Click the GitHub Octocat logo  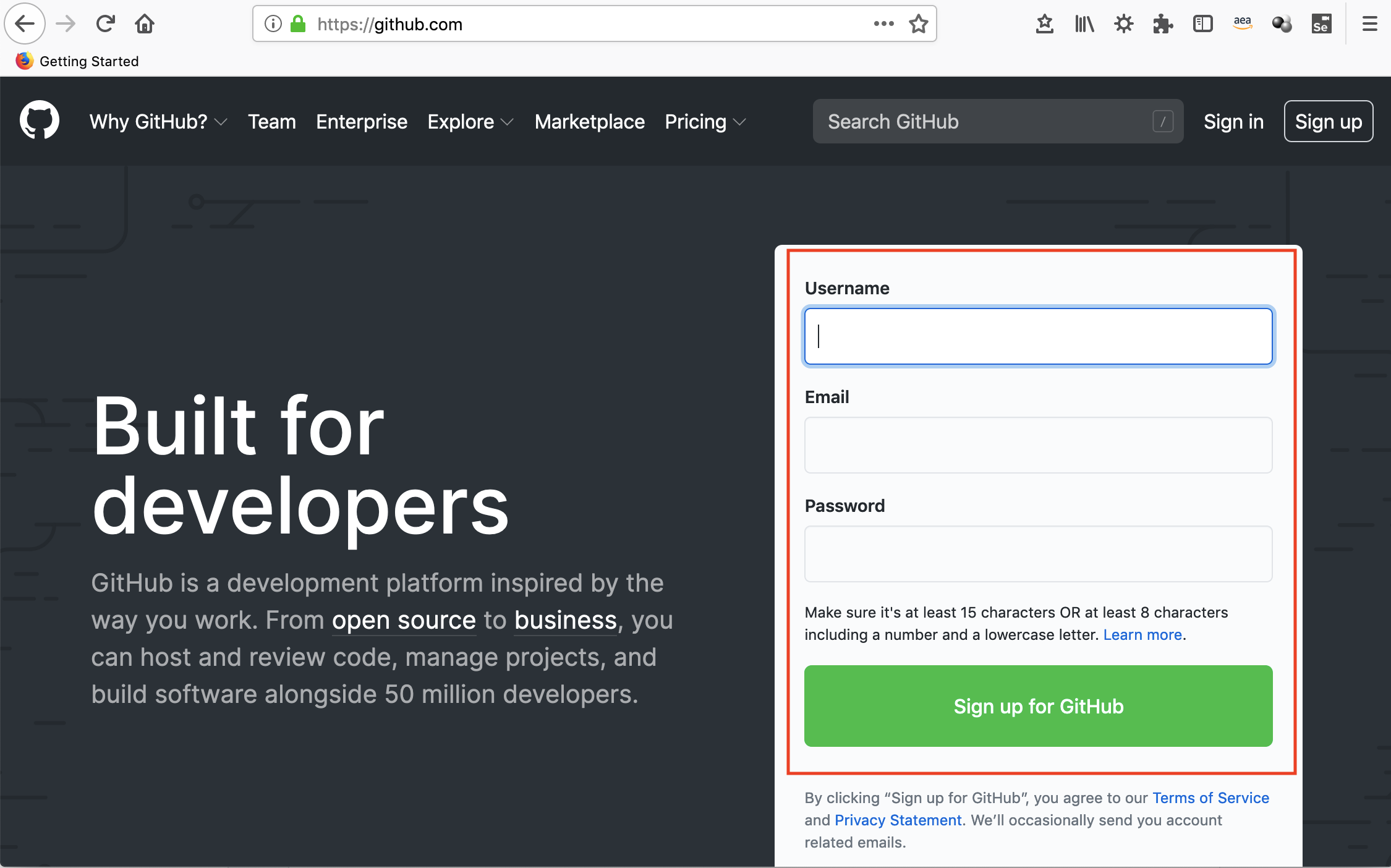(40, 121)
